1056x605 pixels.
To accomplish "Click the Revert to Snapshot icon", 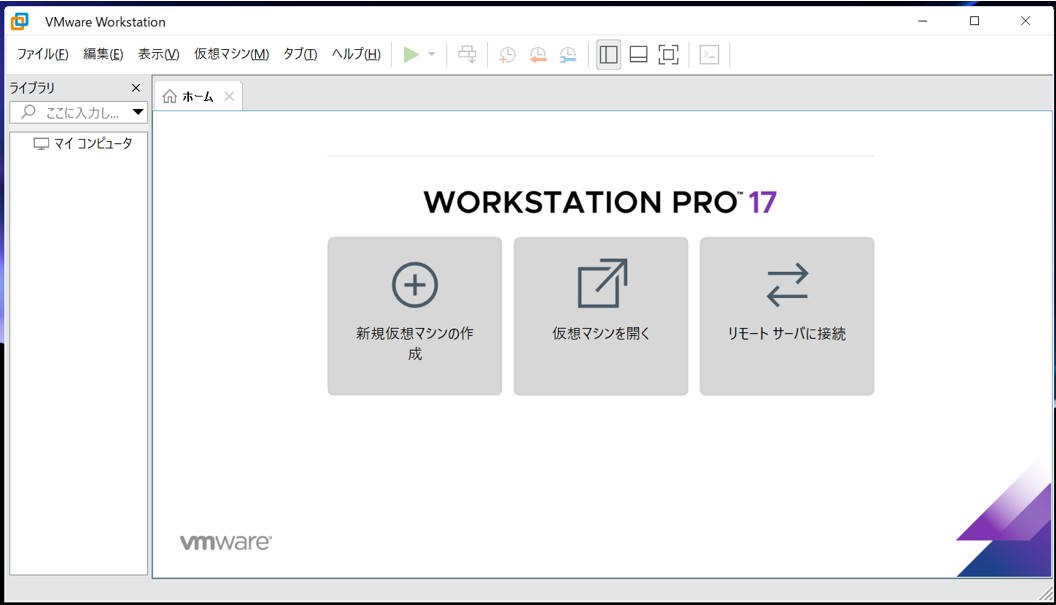I will coord(537,55).
